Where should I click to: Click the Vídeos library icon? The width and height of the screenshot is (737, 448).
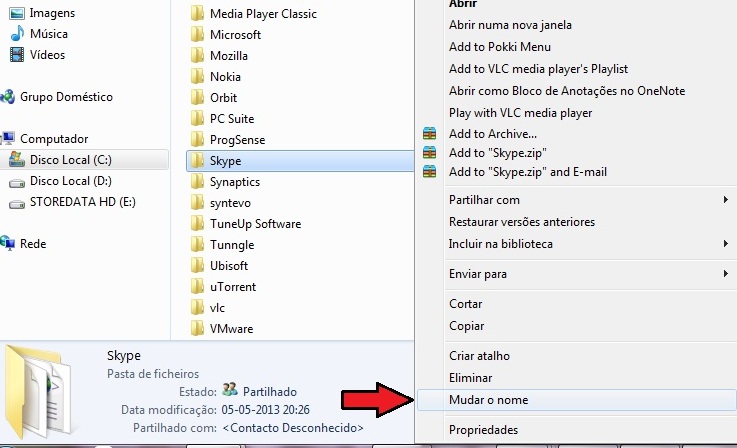pyautogui.click(x=17, y=55)
